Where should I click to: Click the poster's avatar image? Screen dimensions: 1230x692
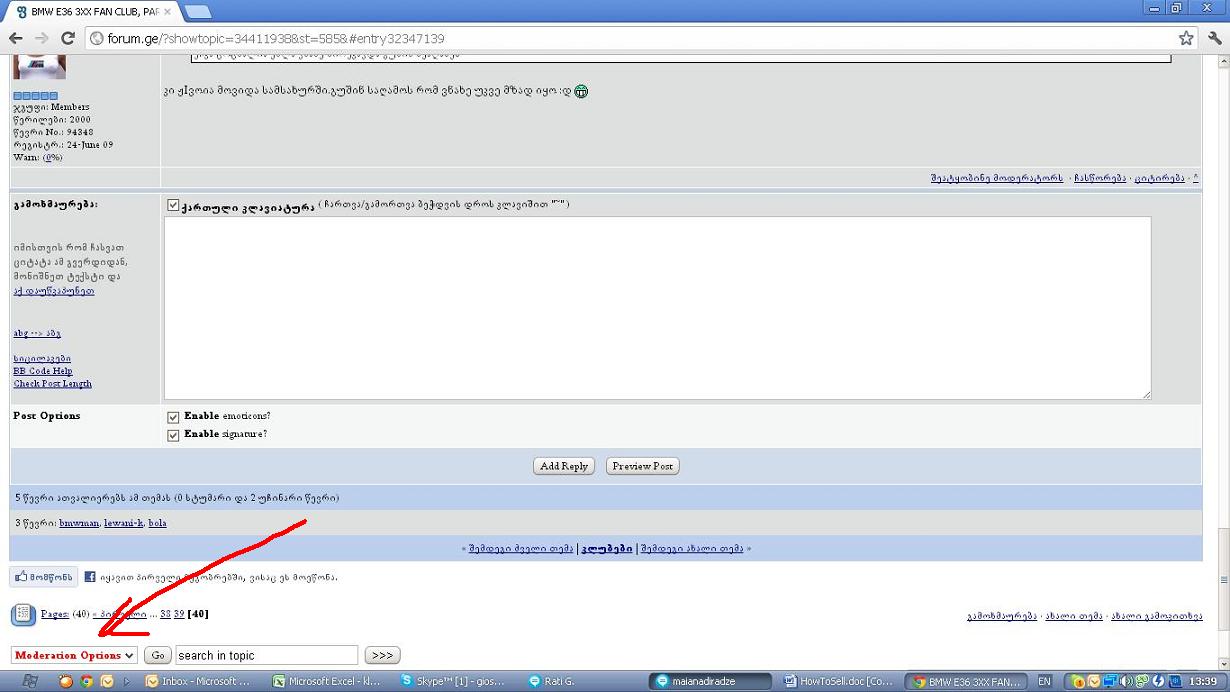[39, 67]
